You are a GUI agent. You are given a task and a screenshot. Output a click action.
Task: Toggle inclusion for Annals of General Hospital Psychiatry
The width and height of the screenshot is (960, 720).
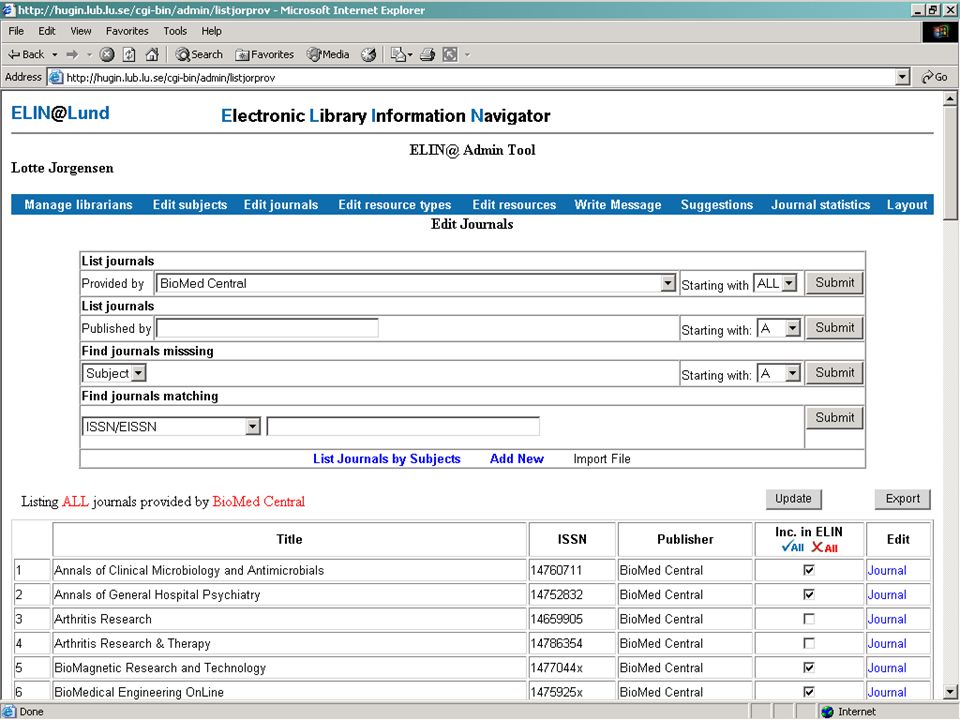(809, 594)
